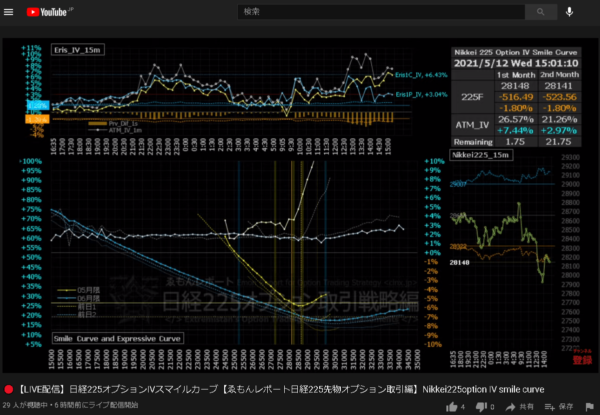Image resolution: width=600 pixels, height=415 pixels.
Task: Click the 06月限 legend entry
Action: [x=78, y=298]
